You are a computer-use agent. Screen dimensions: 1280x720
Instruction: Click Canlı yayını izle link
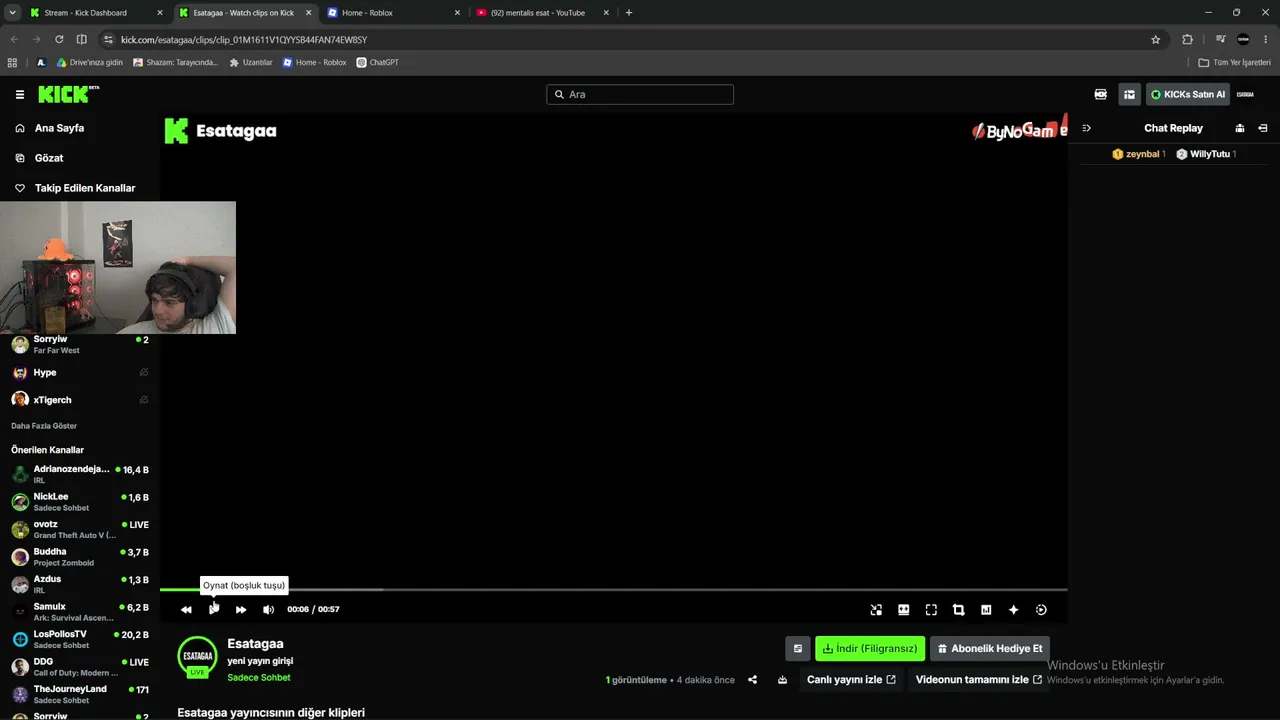851,680
